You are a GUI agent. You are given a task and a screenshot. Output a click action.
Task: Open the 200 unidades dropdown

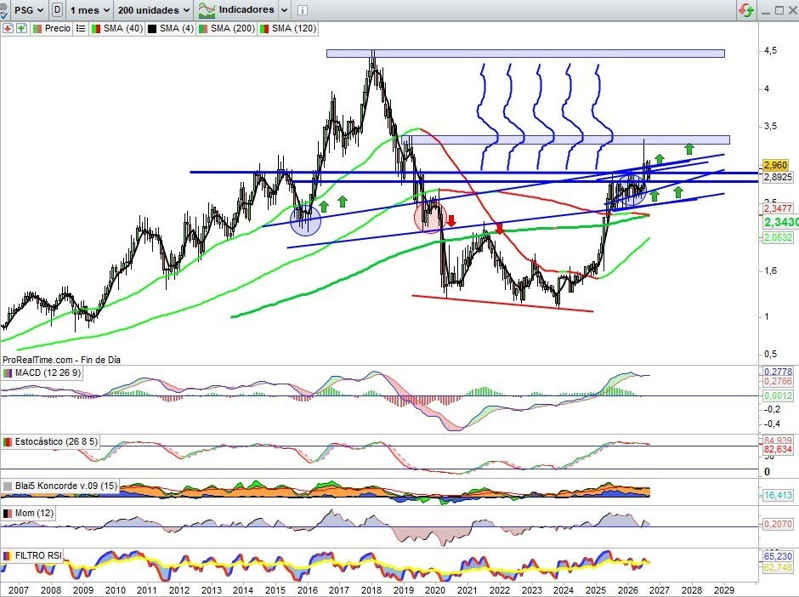point(154,10)
